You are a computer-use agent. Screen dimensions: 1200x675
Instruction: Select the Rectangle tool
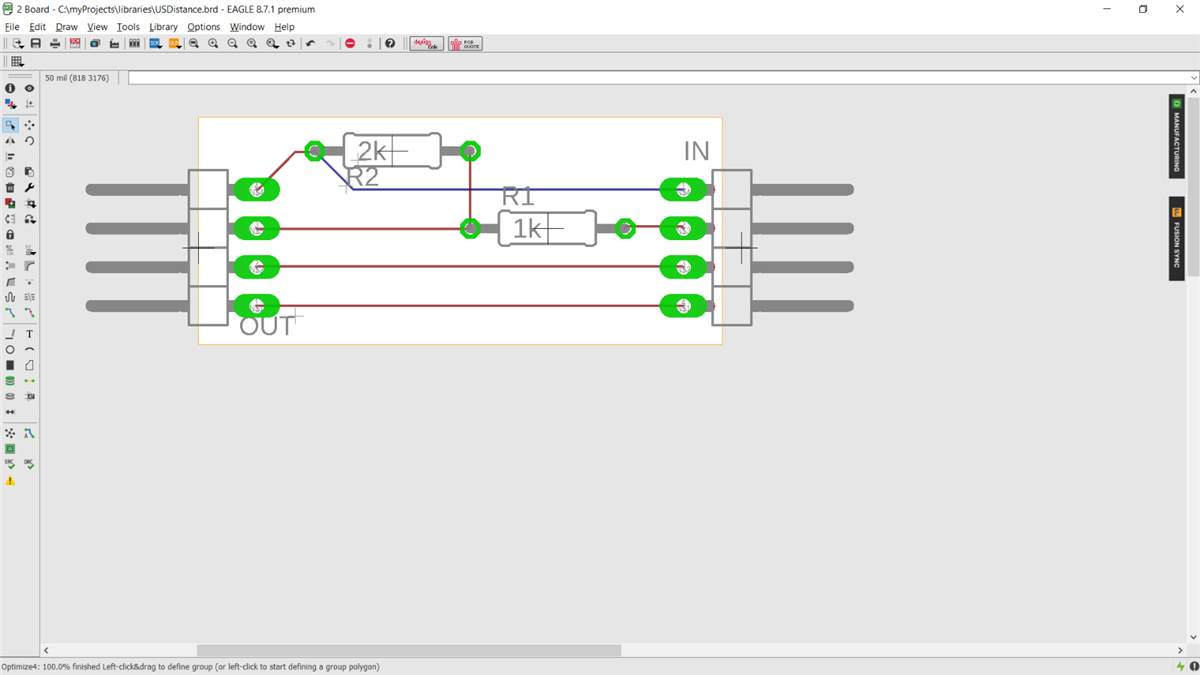tap(10, 365)
